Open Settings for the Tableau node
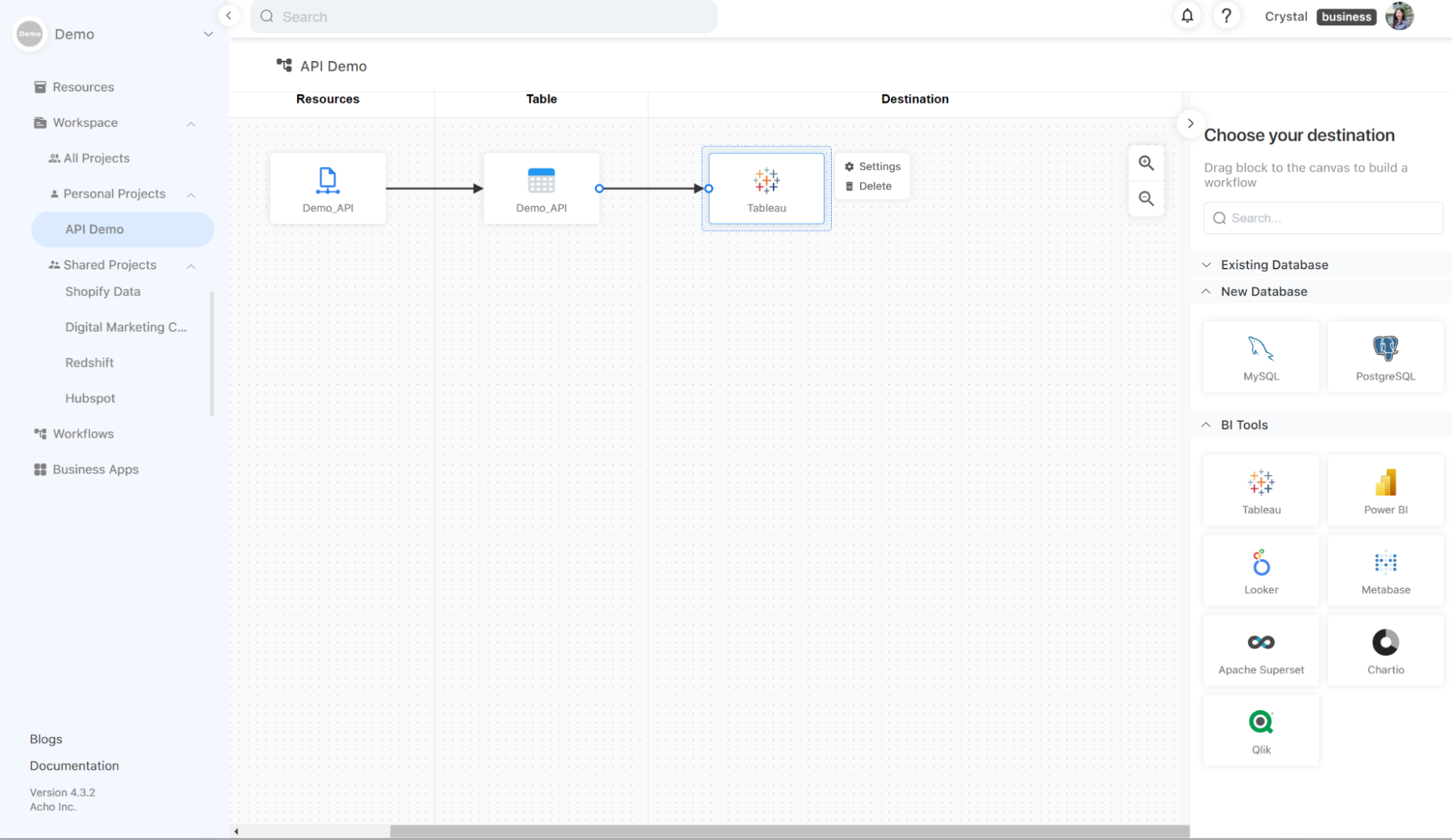Viewport: 1452px width, 840px height. coord(872,166)
